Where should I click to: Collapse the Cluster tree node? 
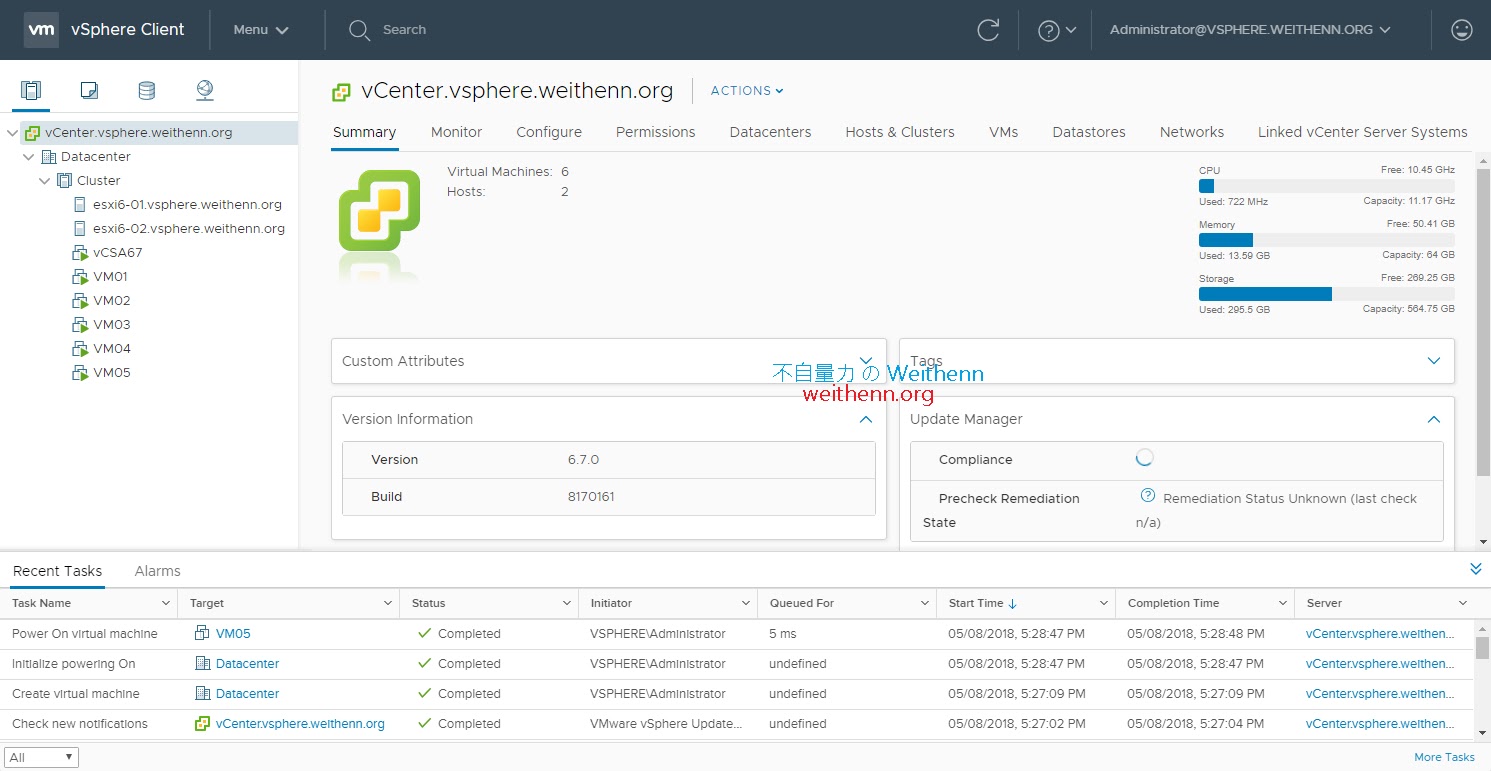pyautogui.click(x=44, y=180)
